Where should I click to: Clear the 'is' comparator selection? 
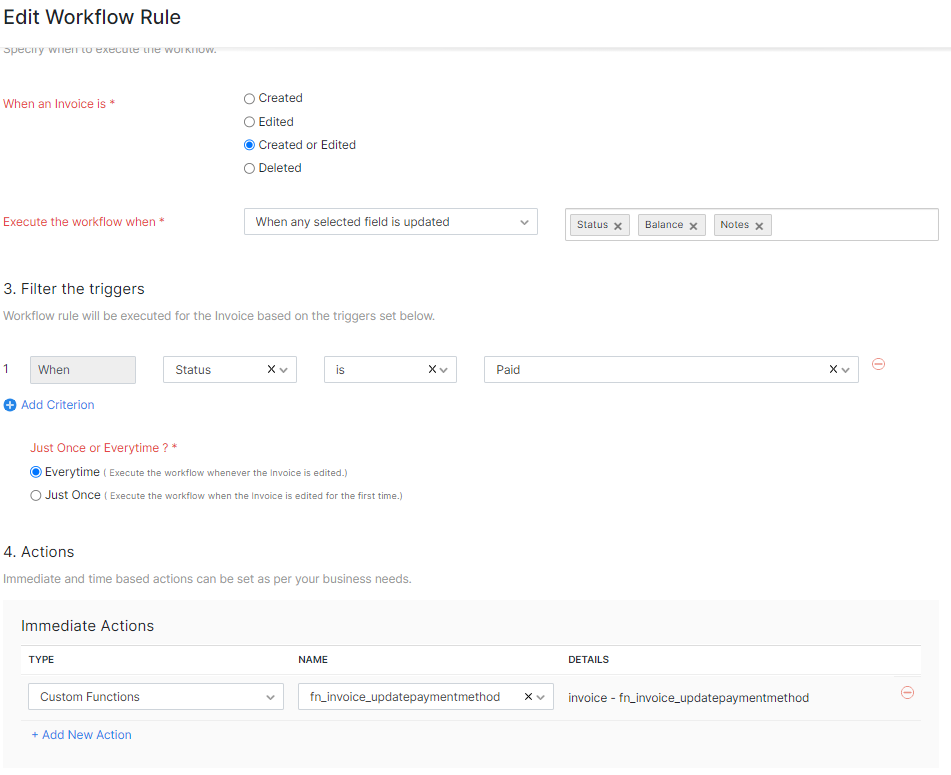click(x=432, y=370)
